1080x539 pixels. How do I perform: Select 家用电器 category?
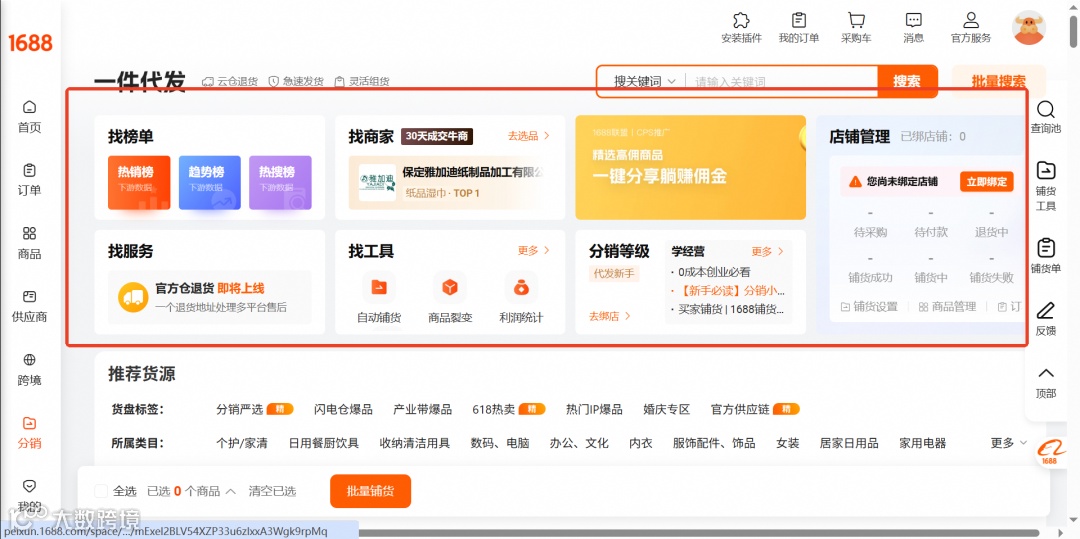[x=923, y=443]
